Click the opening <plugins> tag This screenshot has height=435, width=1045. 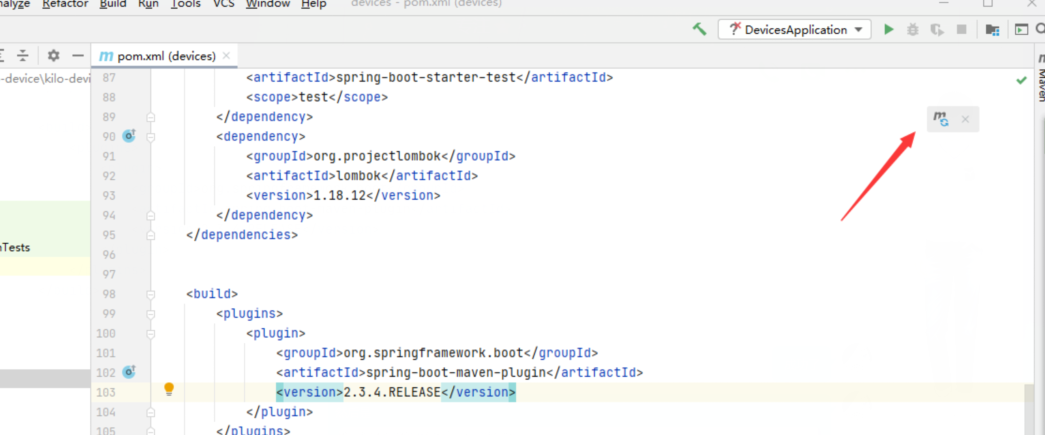(250, 313)
